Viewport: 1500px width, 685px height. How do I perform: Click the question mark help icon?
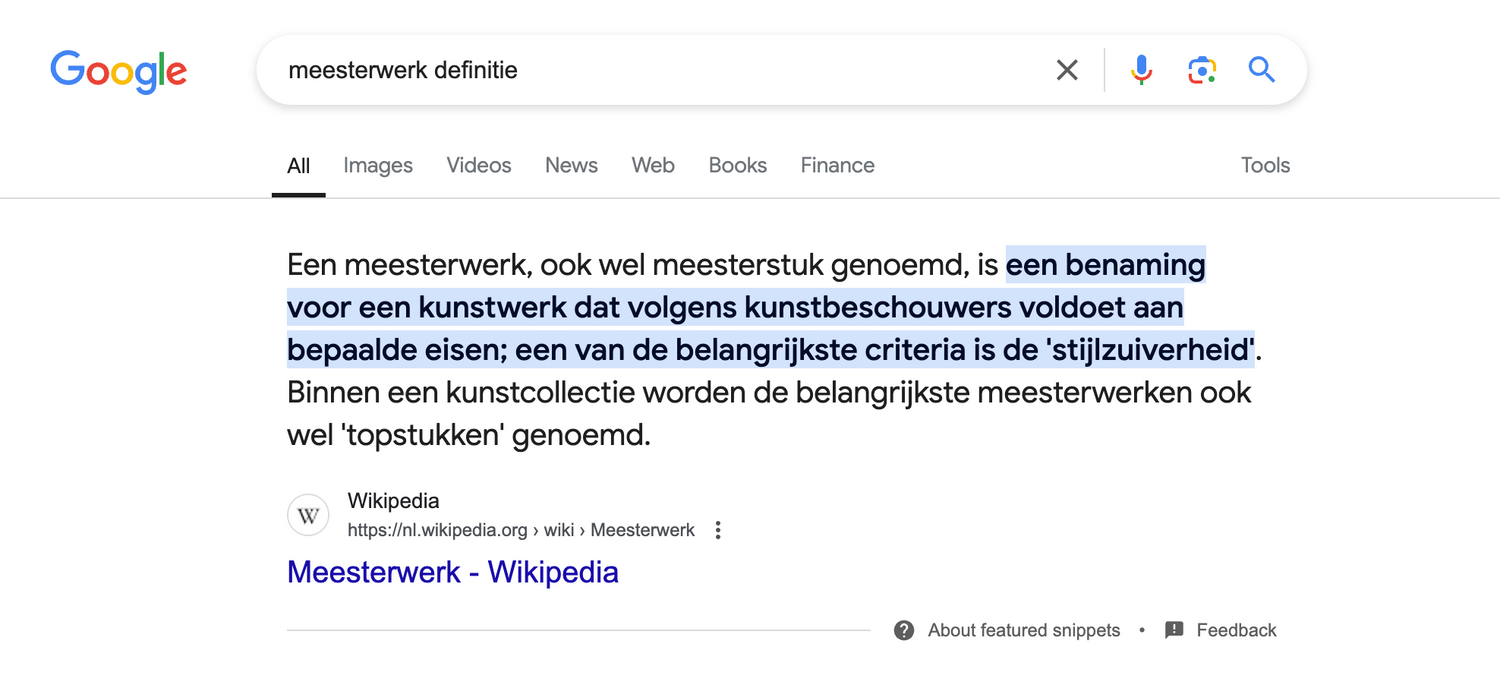coord(904,630)
